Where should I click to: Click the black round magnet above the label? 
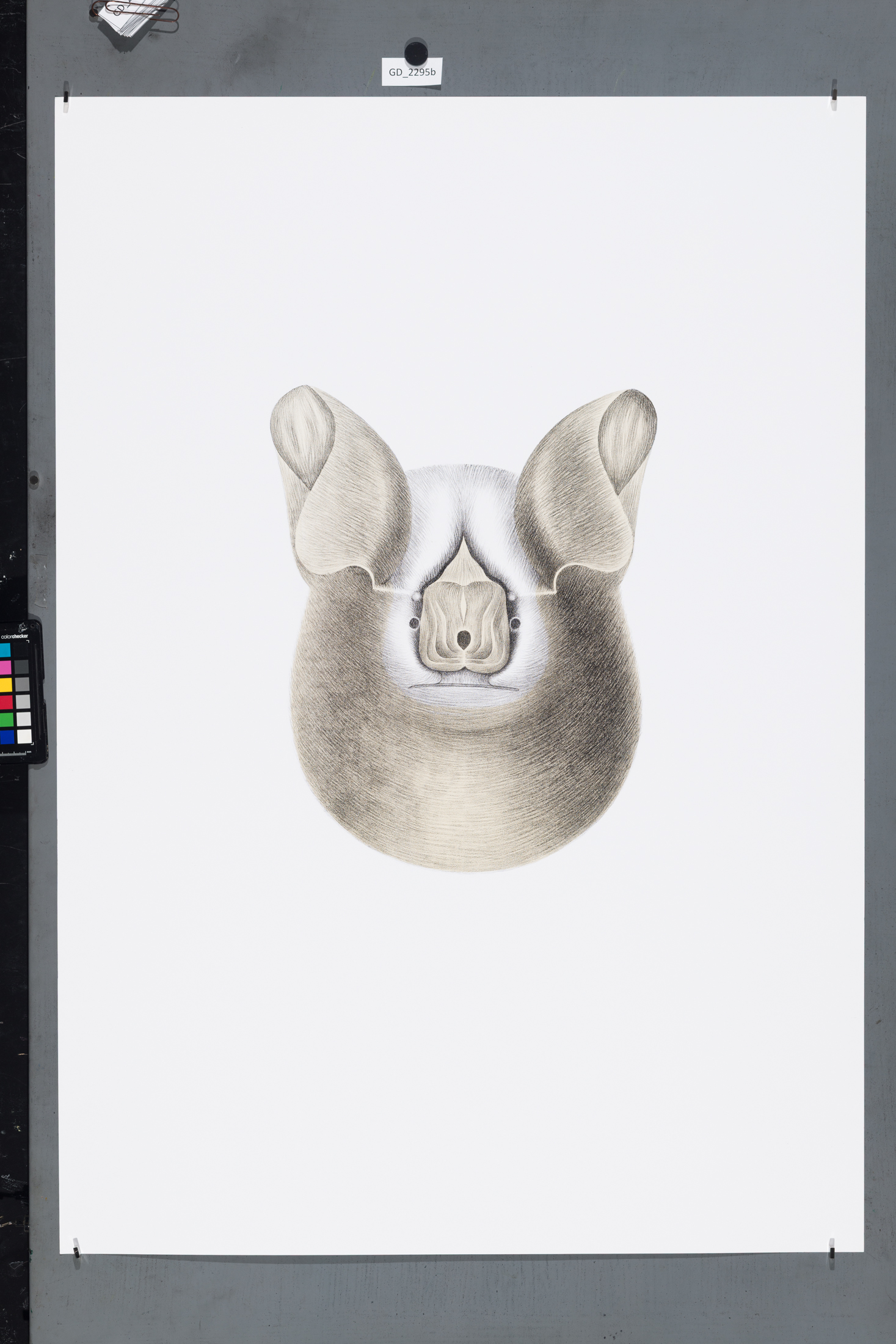(x=415, y=52)
